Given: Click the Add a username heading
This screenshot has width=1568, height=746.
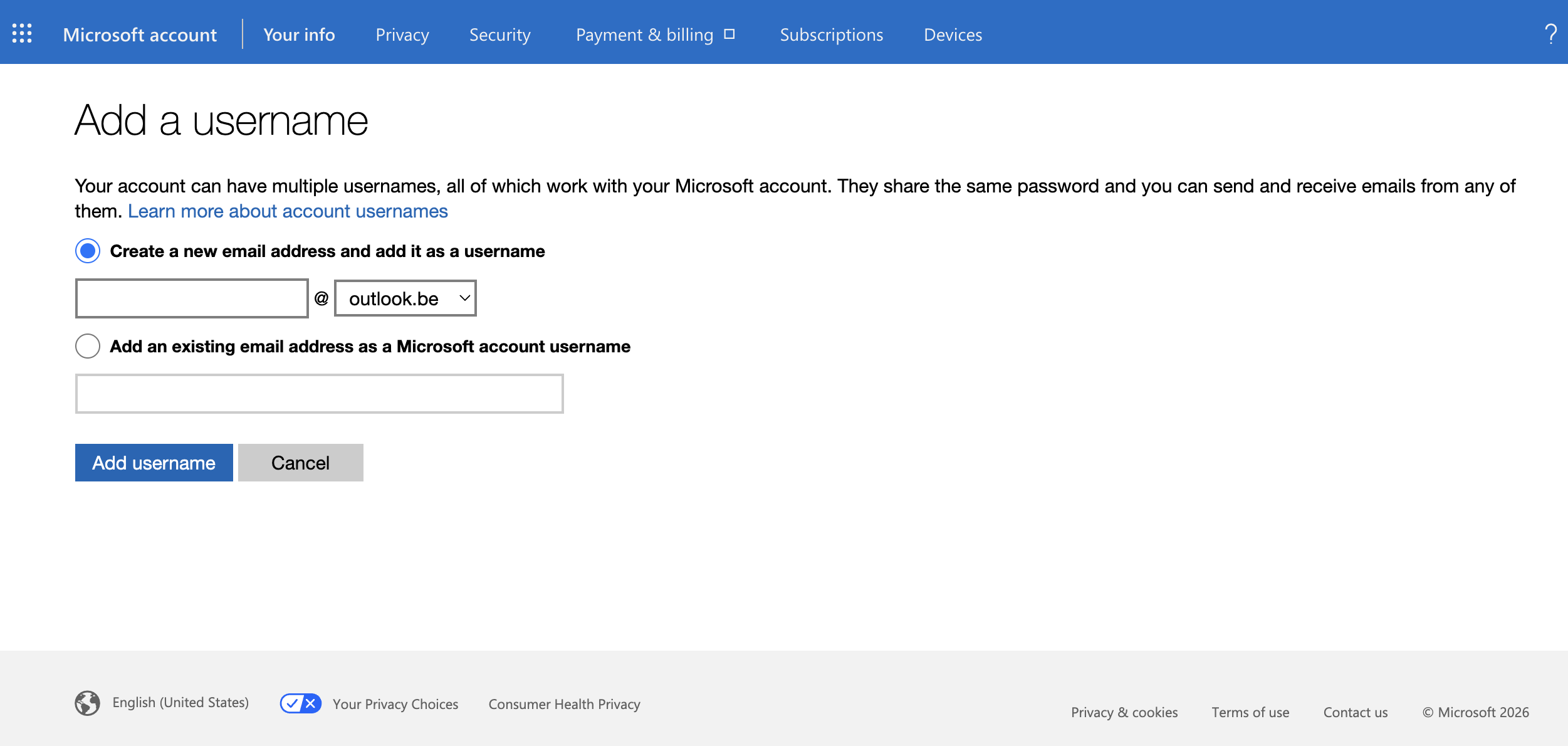Looking at the screenshot, I should pyautogui.click(x=221, y=120).
